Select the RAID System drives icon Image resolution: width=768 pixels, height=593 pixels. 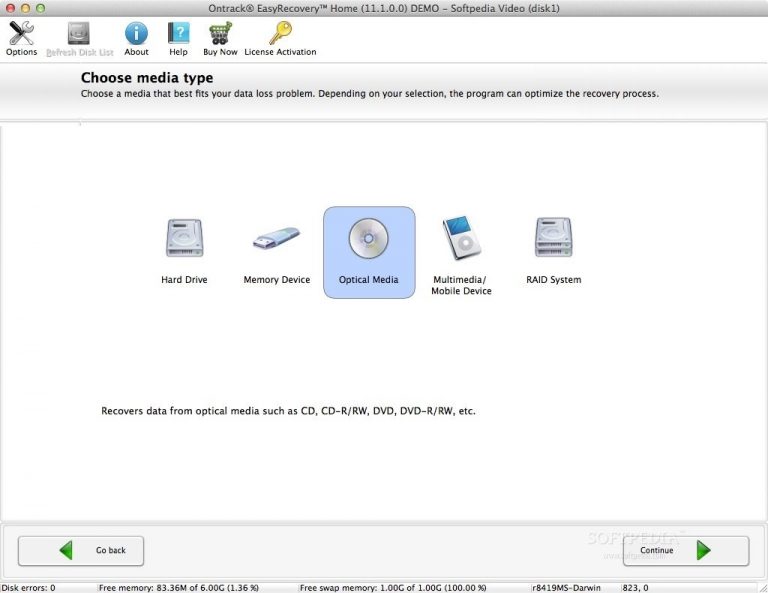click(x=553, y=237)
